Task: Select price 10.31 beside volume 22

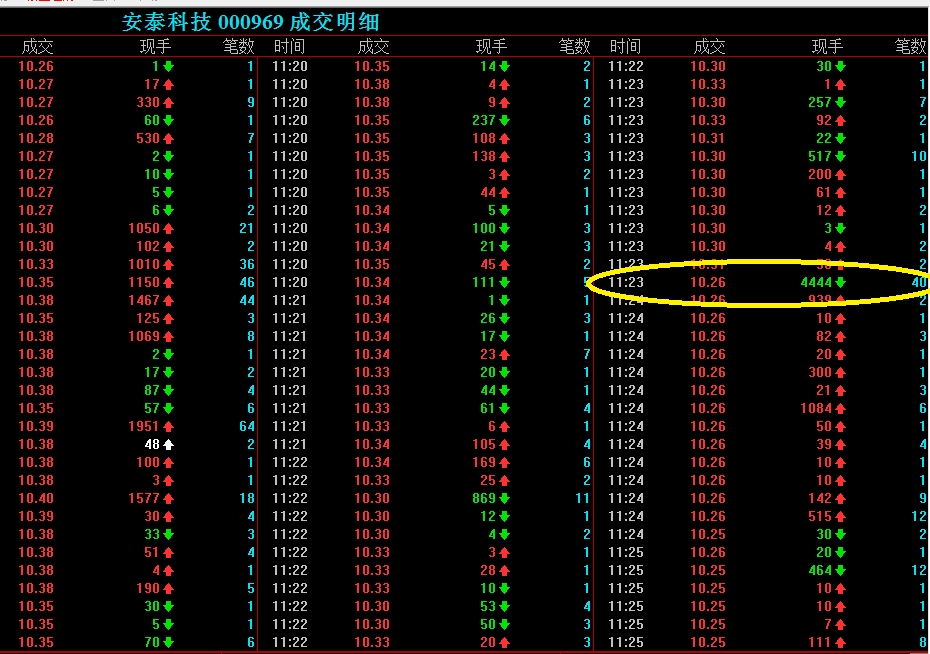Action: click(x=708, y=139)
